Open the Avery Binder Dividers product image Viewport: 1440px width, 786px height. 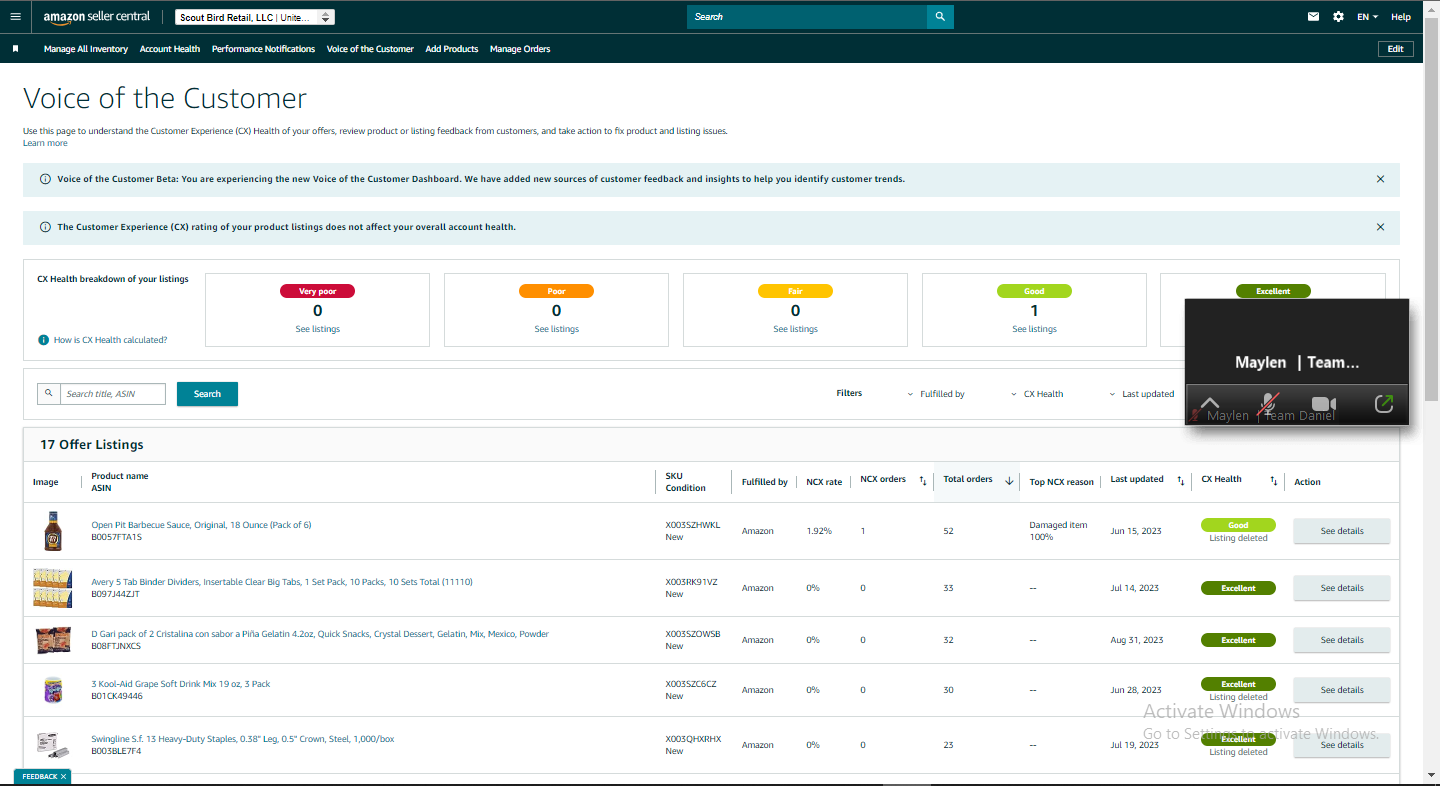click(x=52, y=588)
